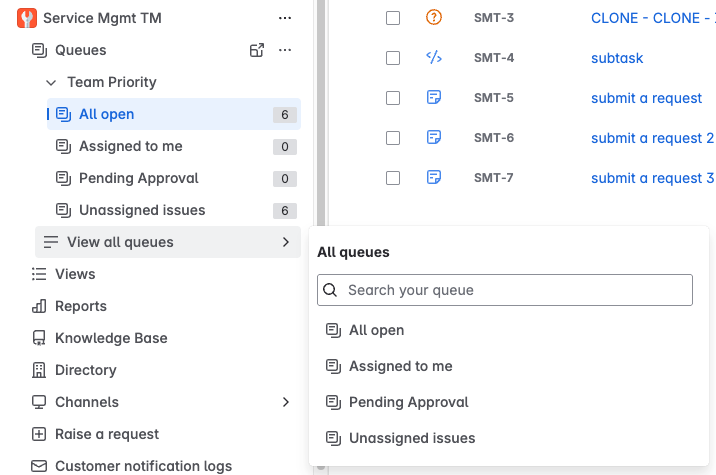Image resolution: width=716 pixels, height=475 pixels.
Task: Select Unassigned issues from All queues popup
Action: (x=412, y=438)
